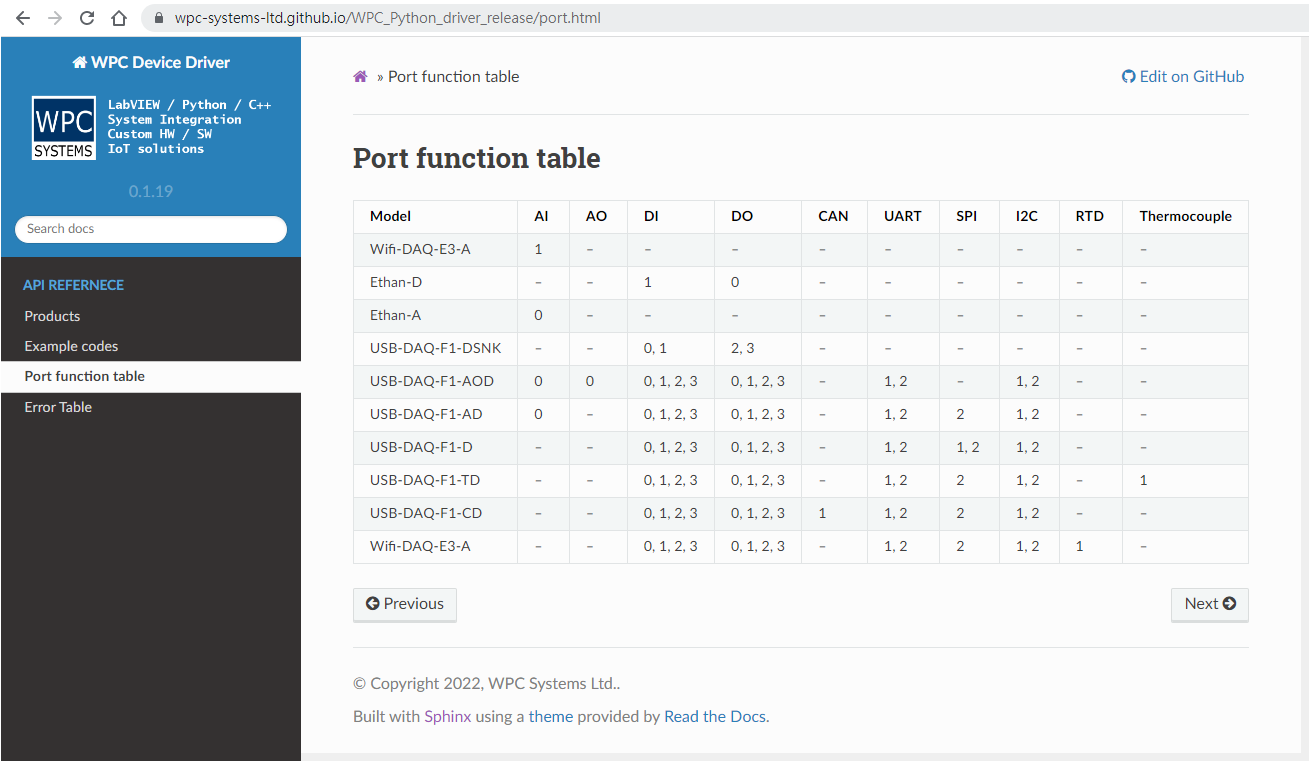Screen dimensions: 1309x761
Task: Click the copyright 2022 WPC Systems text
Action: (x=487, y=684)
